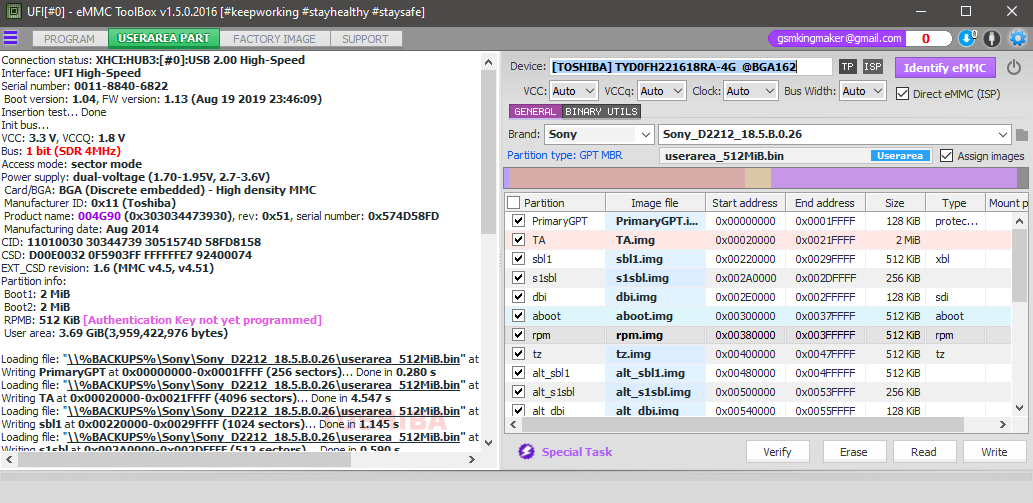Click the Verify button
The height and width of the screenshot is (503, 1033).
point(777,452)
